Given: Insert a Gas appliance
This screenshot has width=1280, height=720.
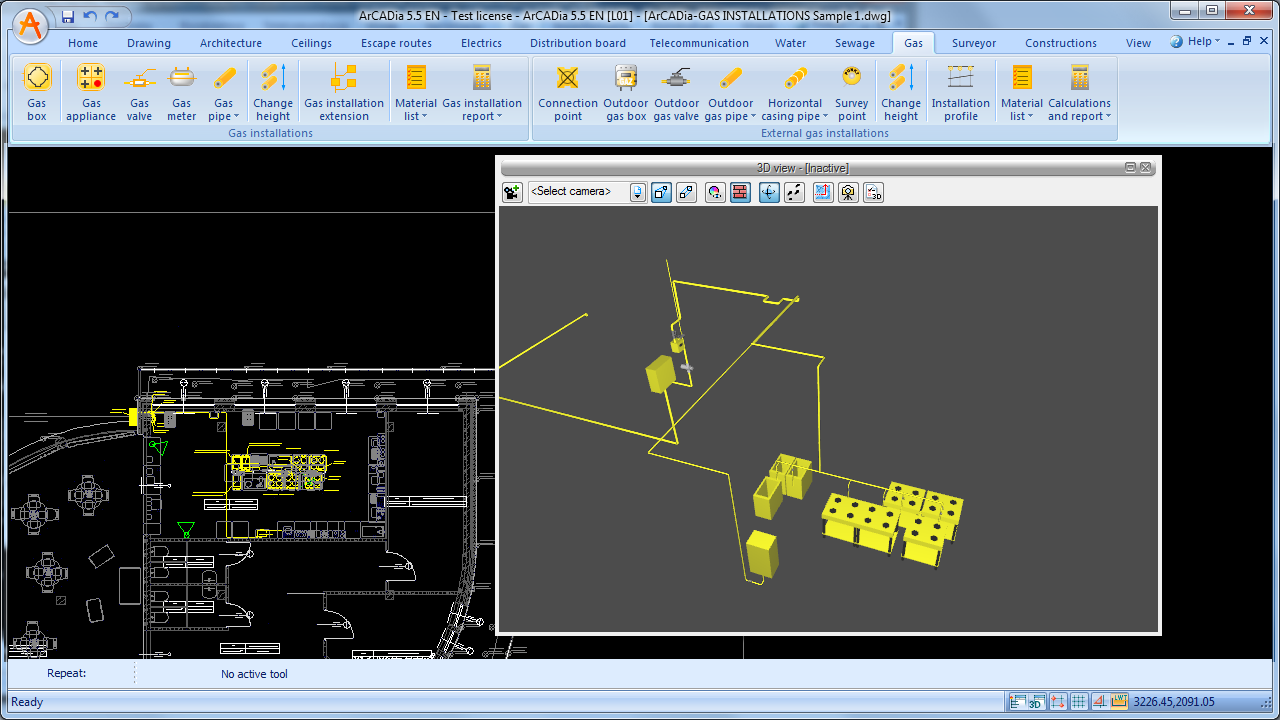Looking at the screenshot, I should (91, 92).
